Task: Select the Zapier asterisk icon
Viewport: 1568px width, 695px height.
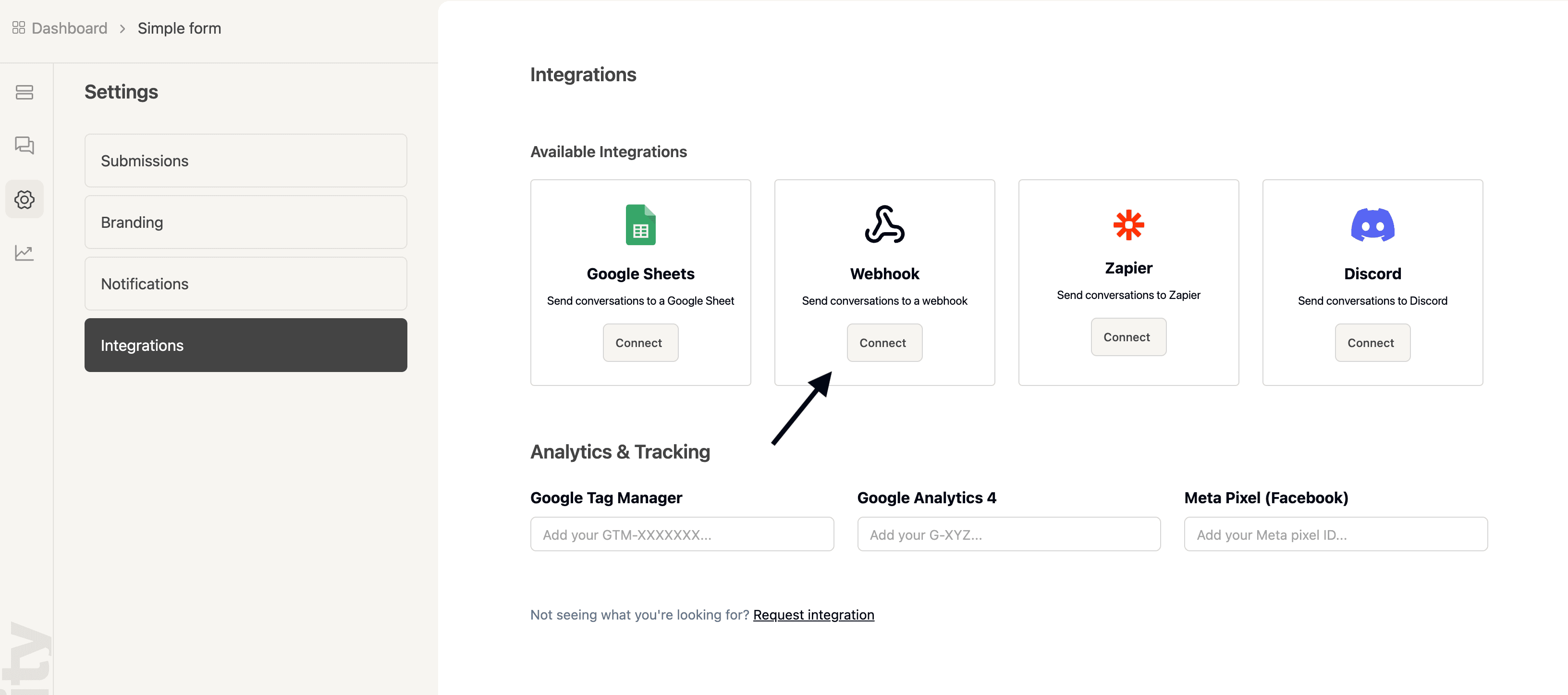Action: point(1128,224)
